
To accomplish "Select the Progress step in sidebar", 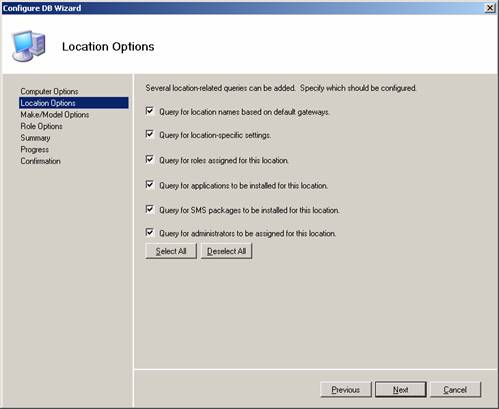I will click(34, 150).
